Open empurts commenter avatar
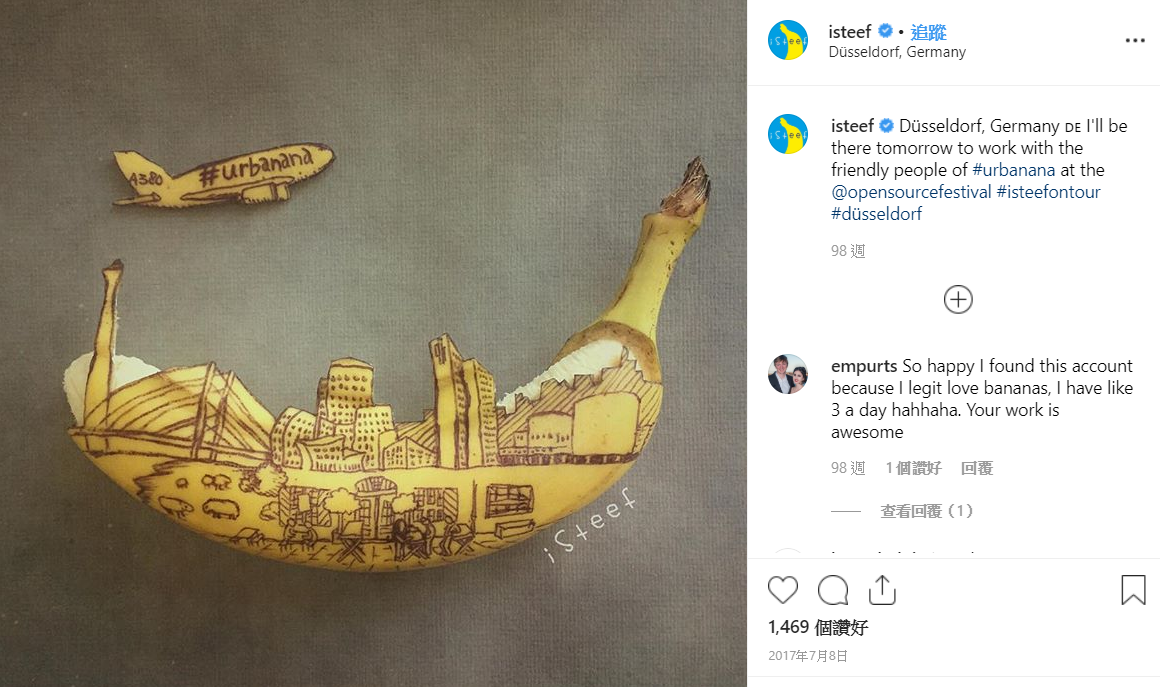The image size is (1160, 687). pos(788,373)
